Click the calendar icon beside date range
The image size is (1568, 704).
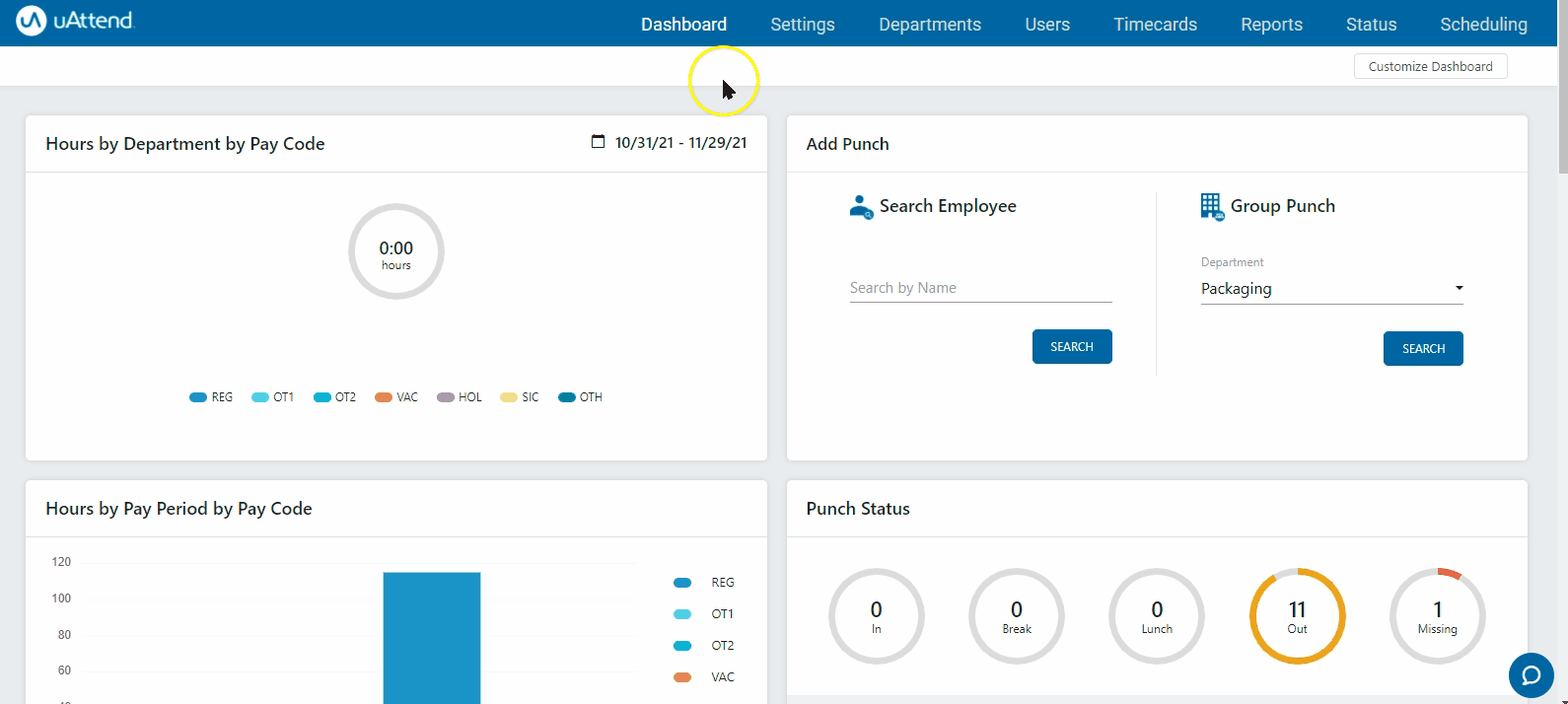[598, 142]
